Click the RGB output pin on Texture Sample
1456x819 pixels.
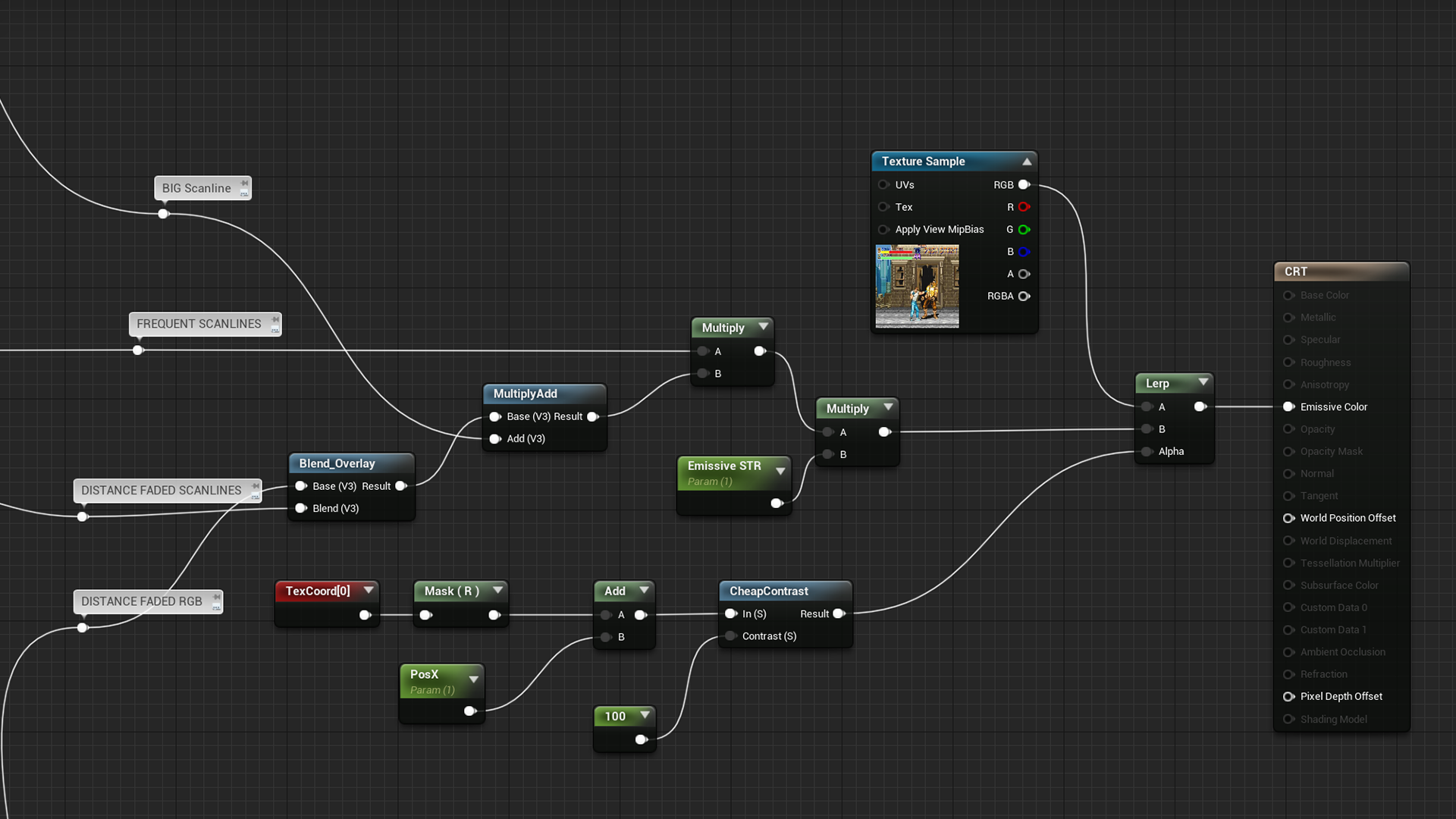coord(1024,184)
